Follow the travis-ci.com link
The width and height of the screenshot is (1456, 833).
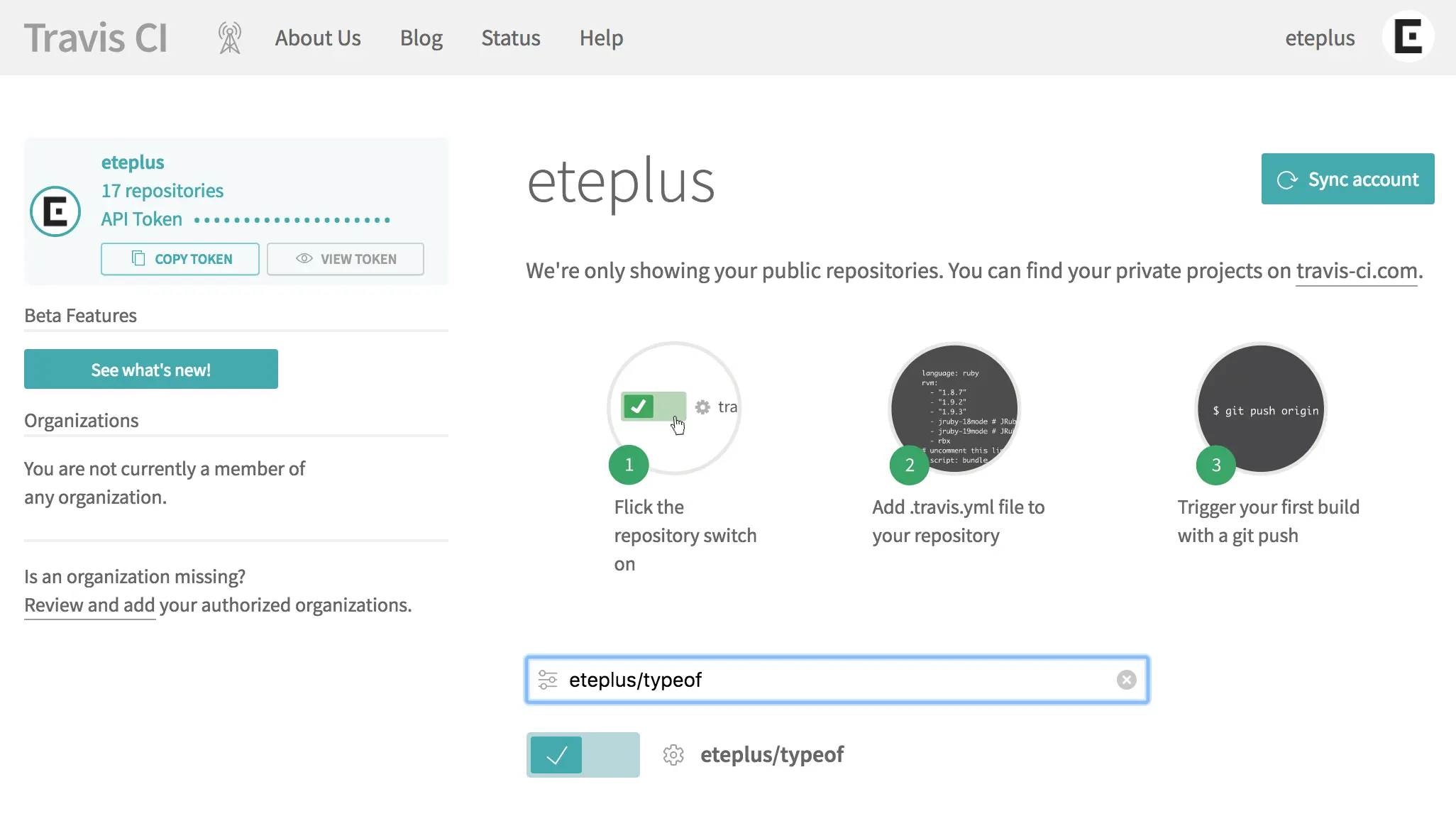pyautogui.click(x=1356, y=271)
